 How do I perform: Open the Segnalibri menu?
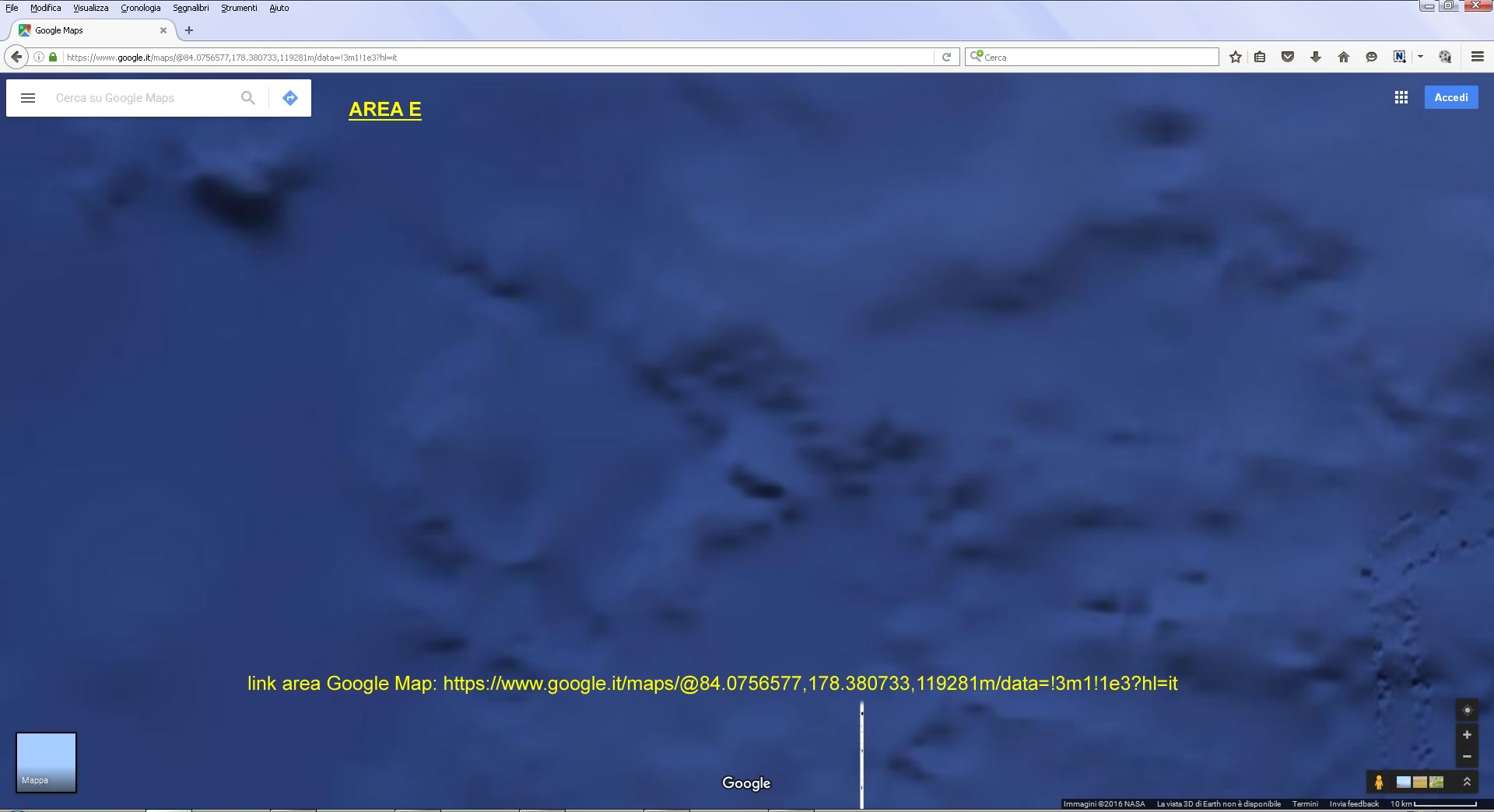[x=191, y=8]
